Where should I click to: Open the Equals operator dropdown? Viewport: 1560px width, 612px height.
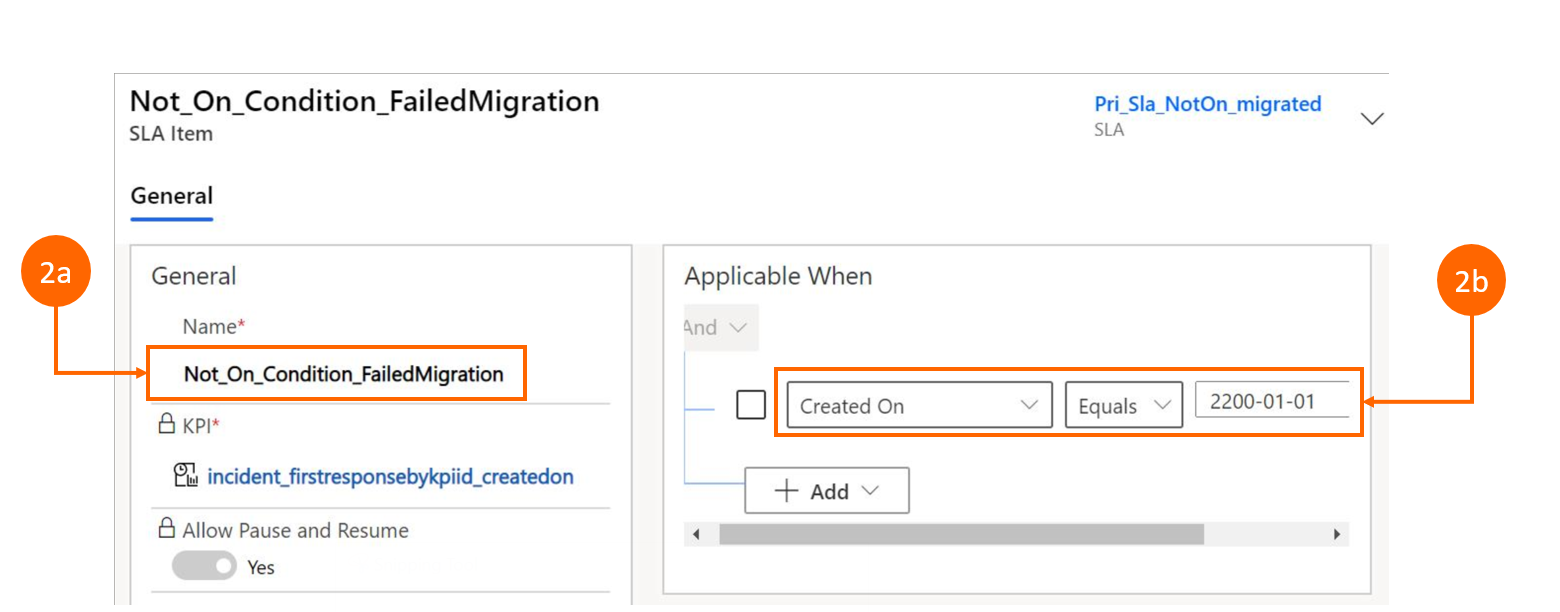tap(1124, 406)
